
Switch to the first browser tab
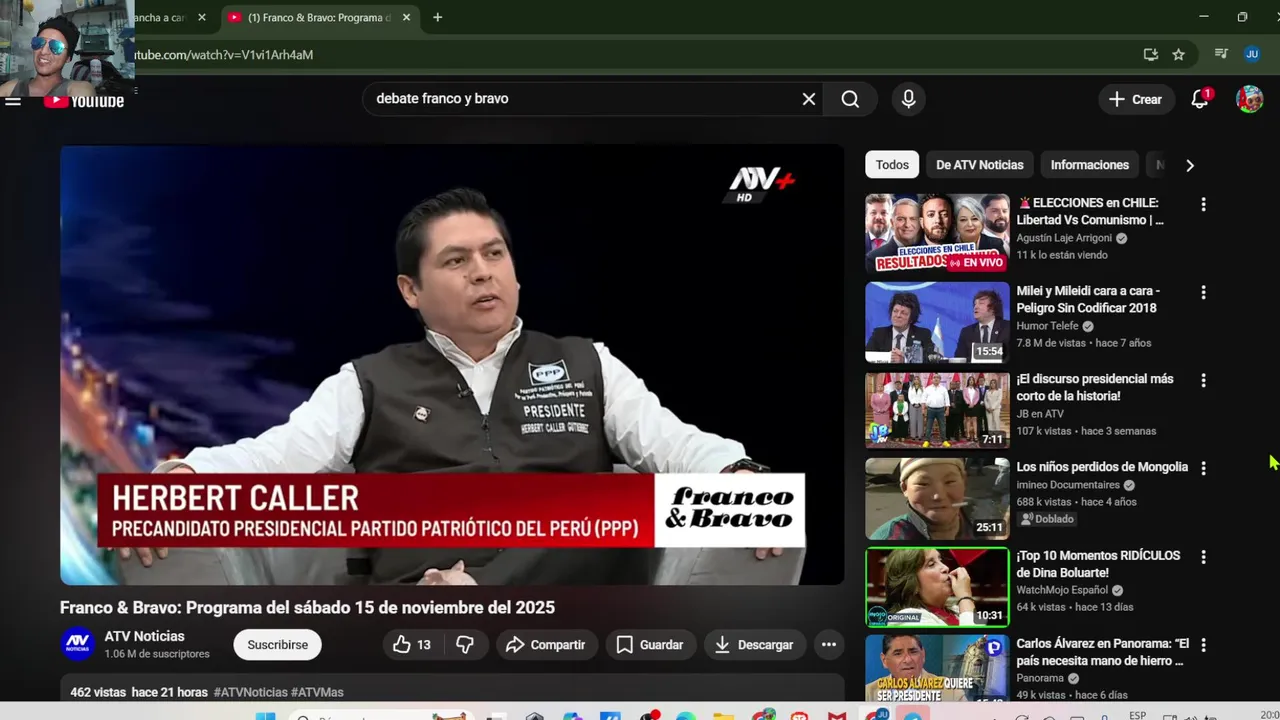tap(168, 17)
